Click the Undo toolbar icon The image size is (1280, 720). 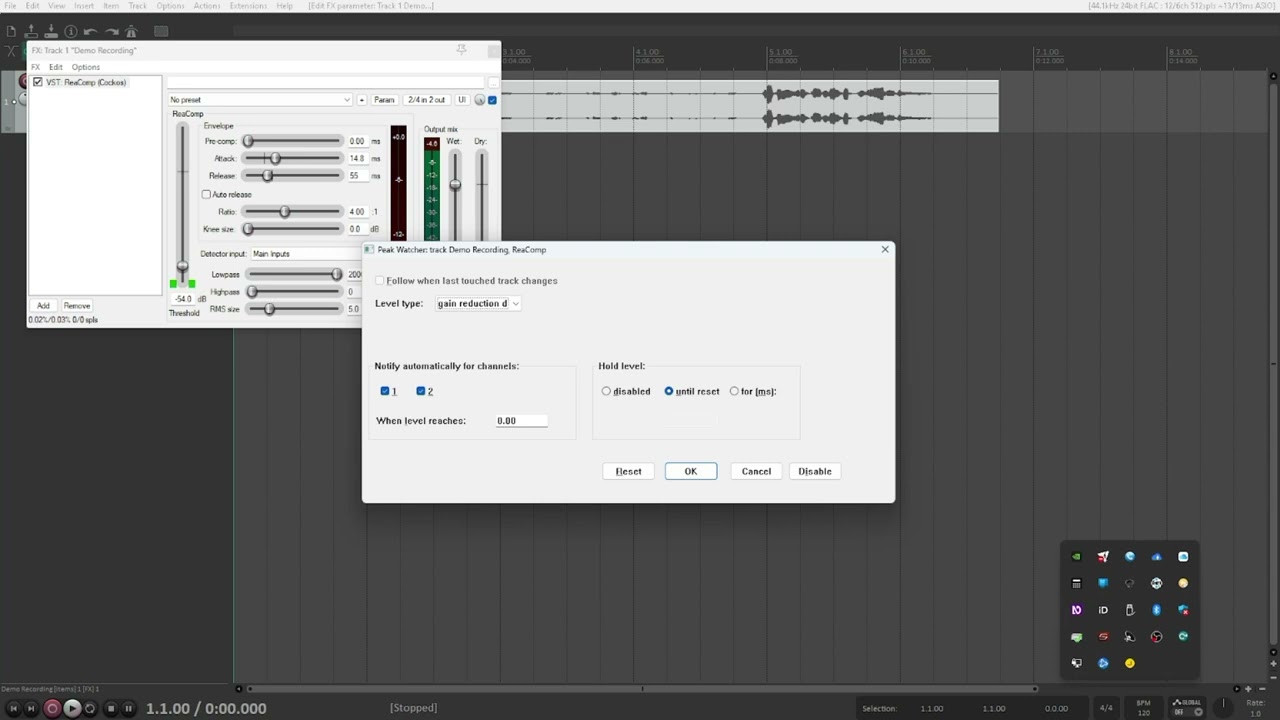click(x=91, y=32)
